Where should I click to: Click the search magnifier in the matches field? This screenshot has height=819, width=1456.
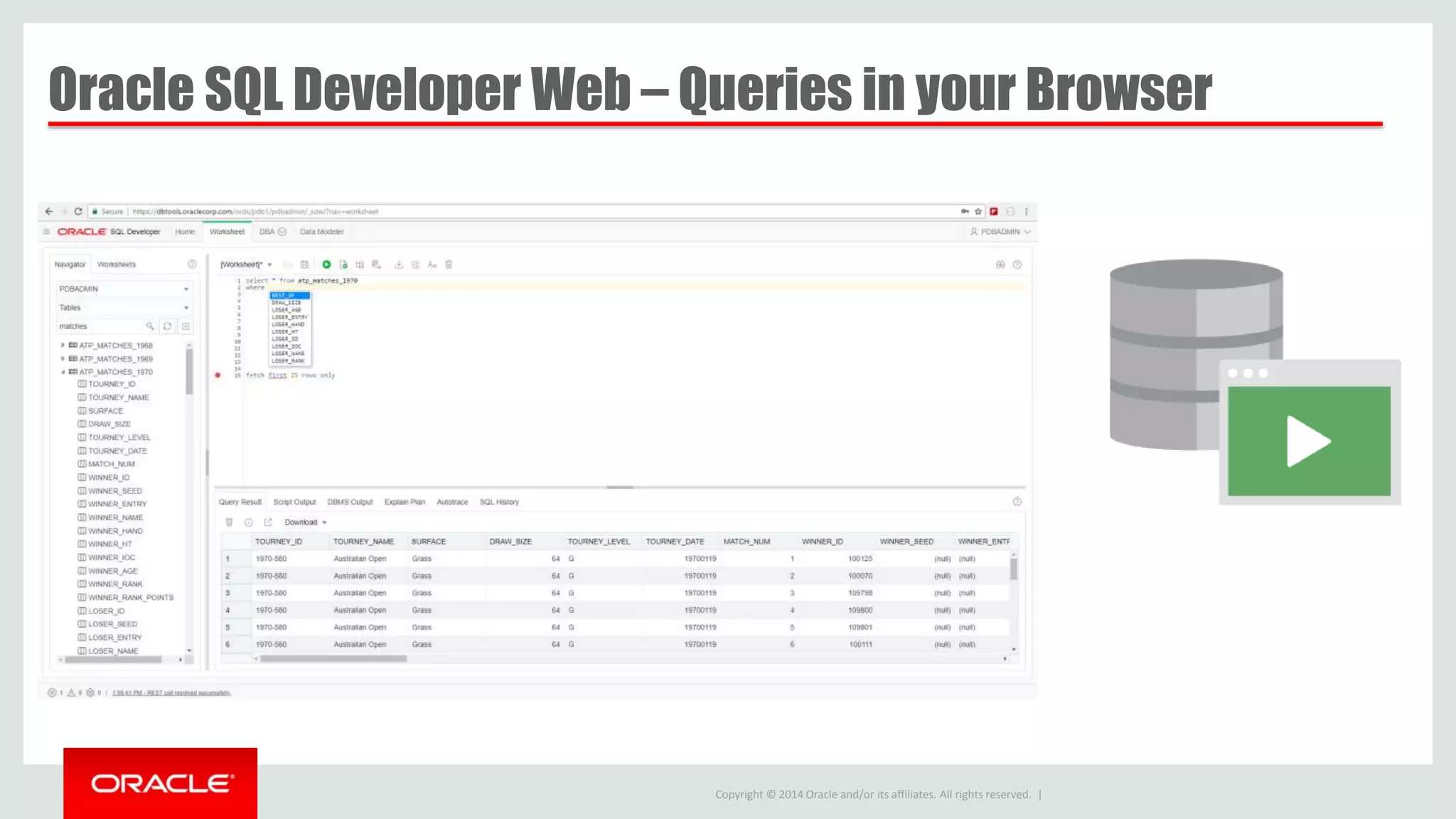click(150, 326)
